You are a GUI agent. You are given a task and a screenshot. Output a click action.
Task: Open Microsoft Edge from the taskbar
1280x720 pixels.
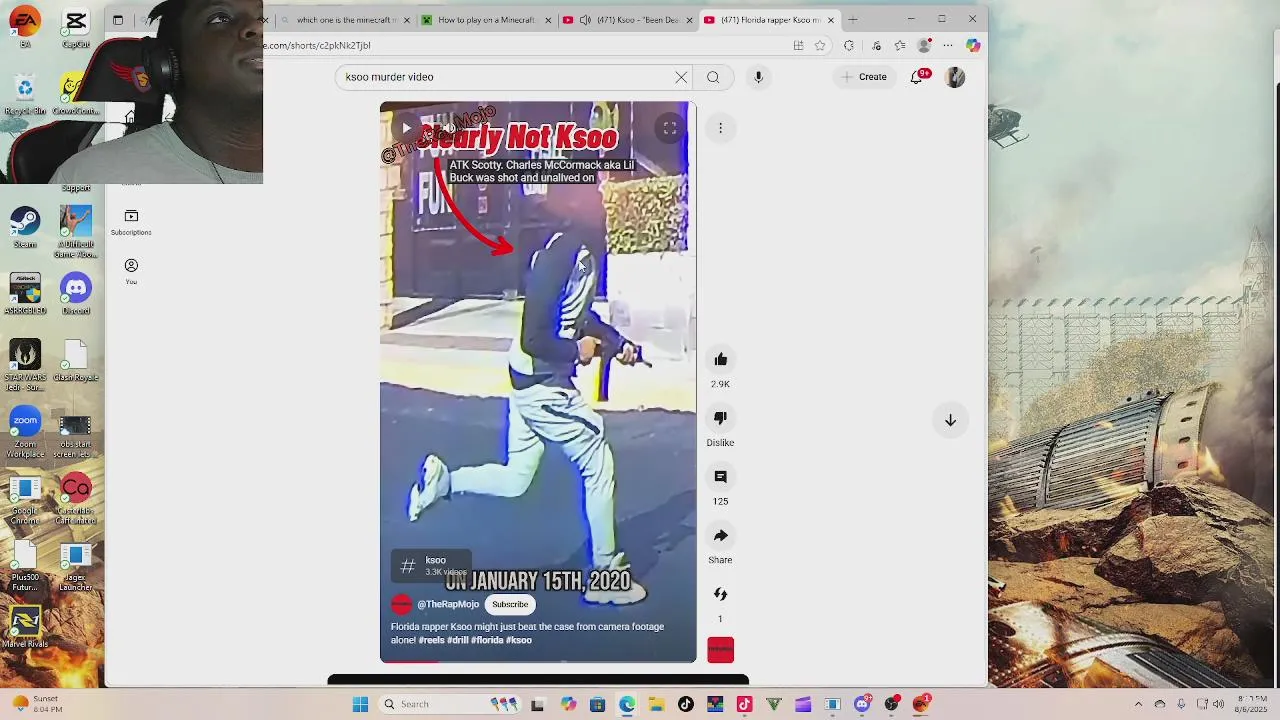627,704
